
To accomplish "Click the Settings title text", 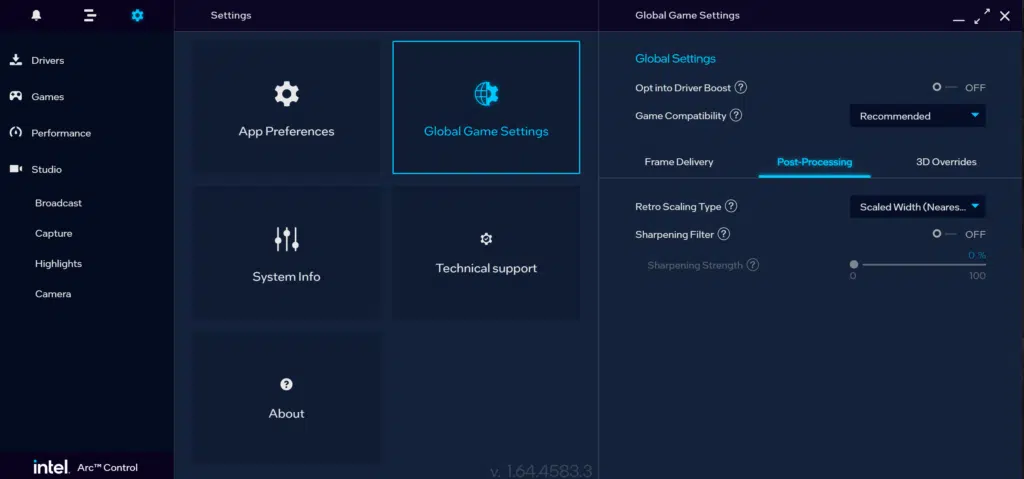I will click(231, 15).
